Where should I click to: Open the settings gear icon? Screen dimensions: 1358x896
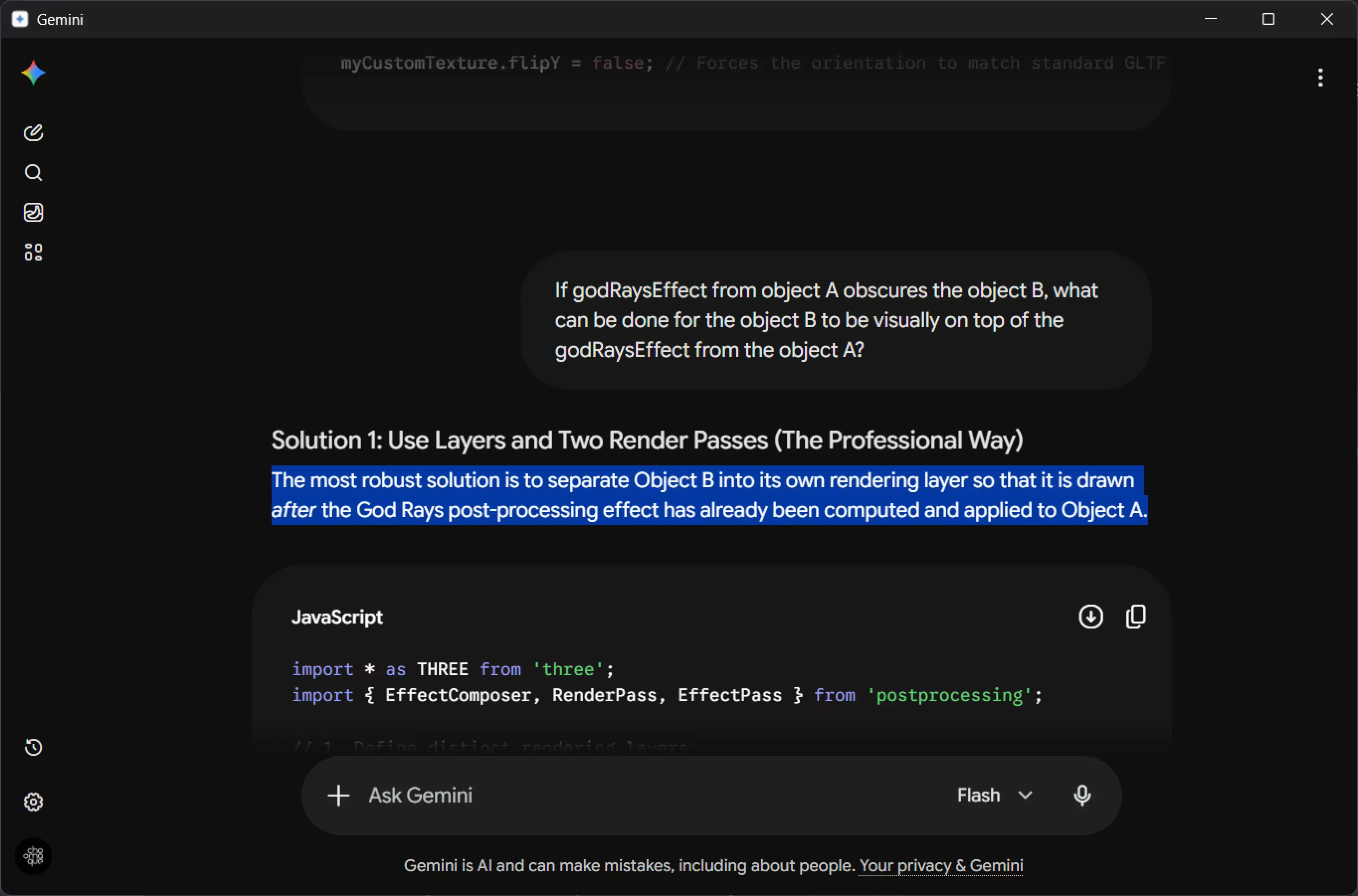point(33,803)
